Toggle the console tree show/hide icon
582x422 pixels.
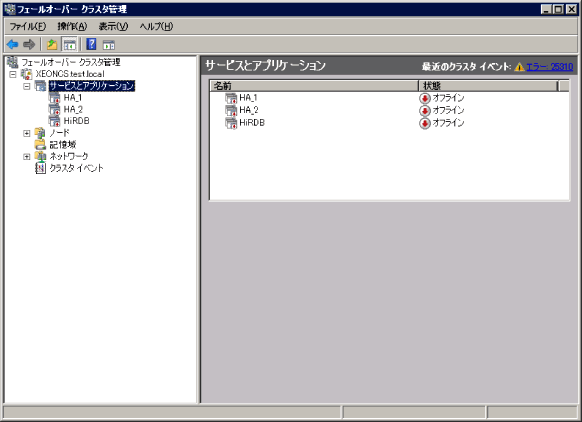[x=69, y=45]
